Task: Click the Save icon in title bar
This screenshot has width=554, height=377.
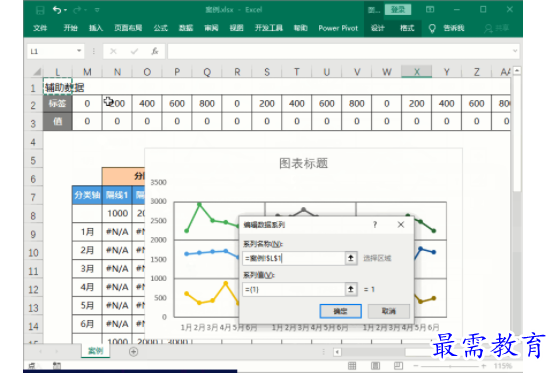Action: click(x=40, y=10)
